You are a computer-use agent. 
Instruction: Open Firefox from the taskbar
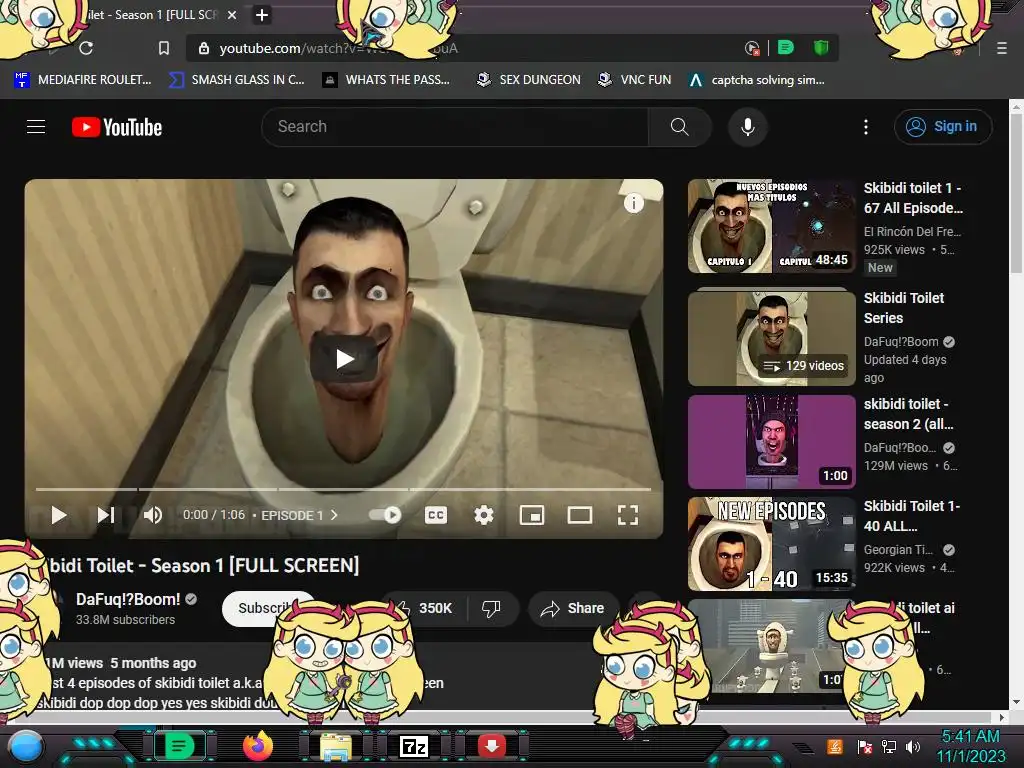(x=257, y=746)
